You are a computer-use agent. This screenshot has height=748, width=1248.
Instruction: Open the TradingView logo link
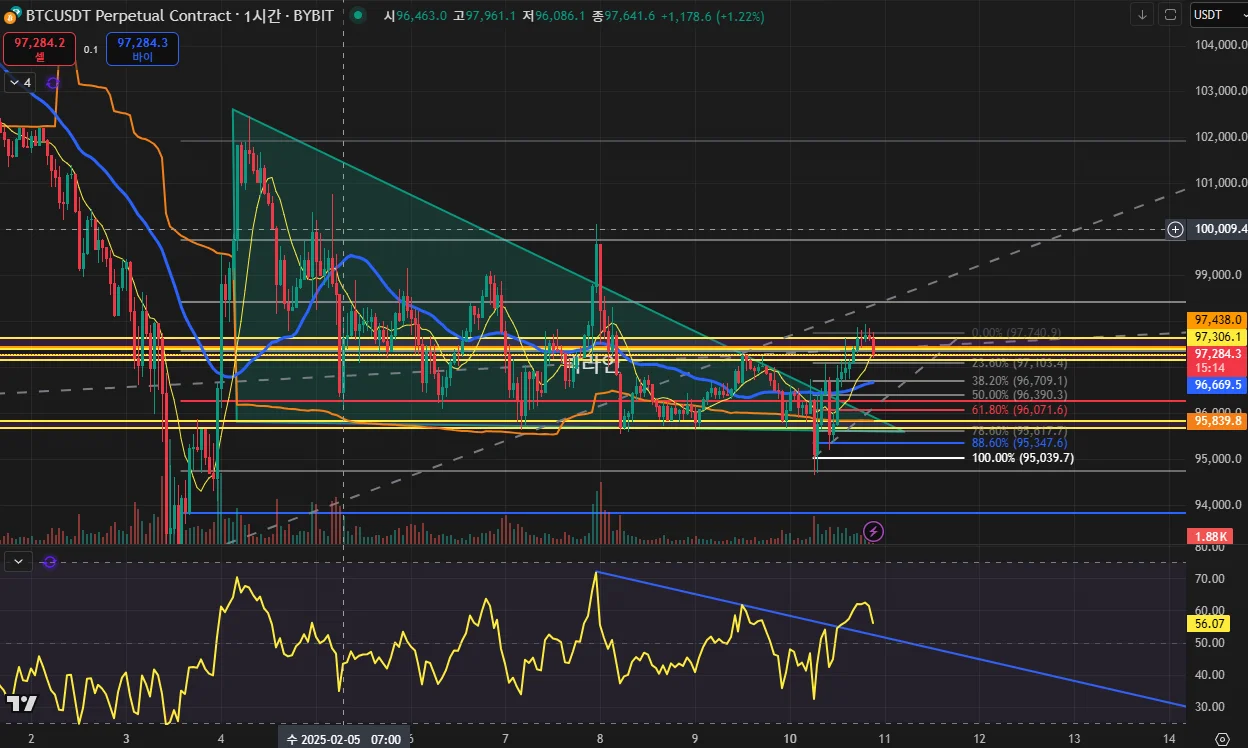pyautogui.click(x=22, y=703)
